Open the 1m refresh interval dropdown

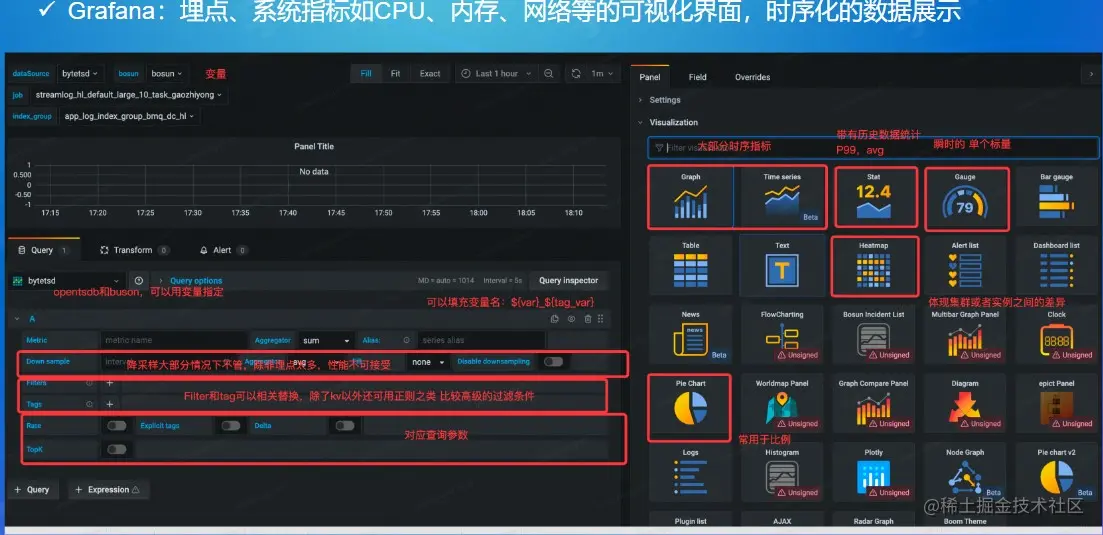602,73
